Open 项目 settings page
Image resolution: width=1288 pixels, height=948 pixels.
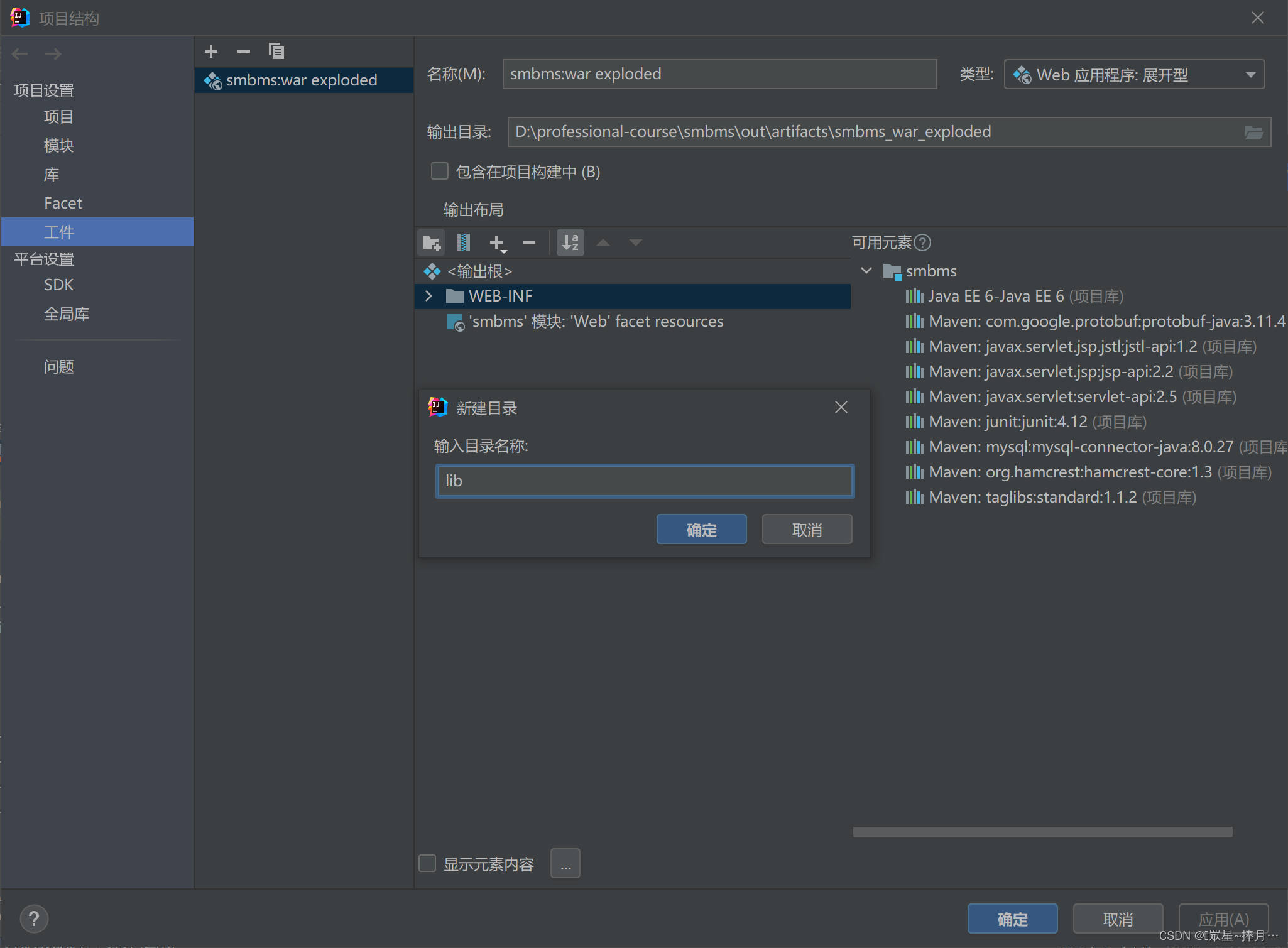click(58, 117)
